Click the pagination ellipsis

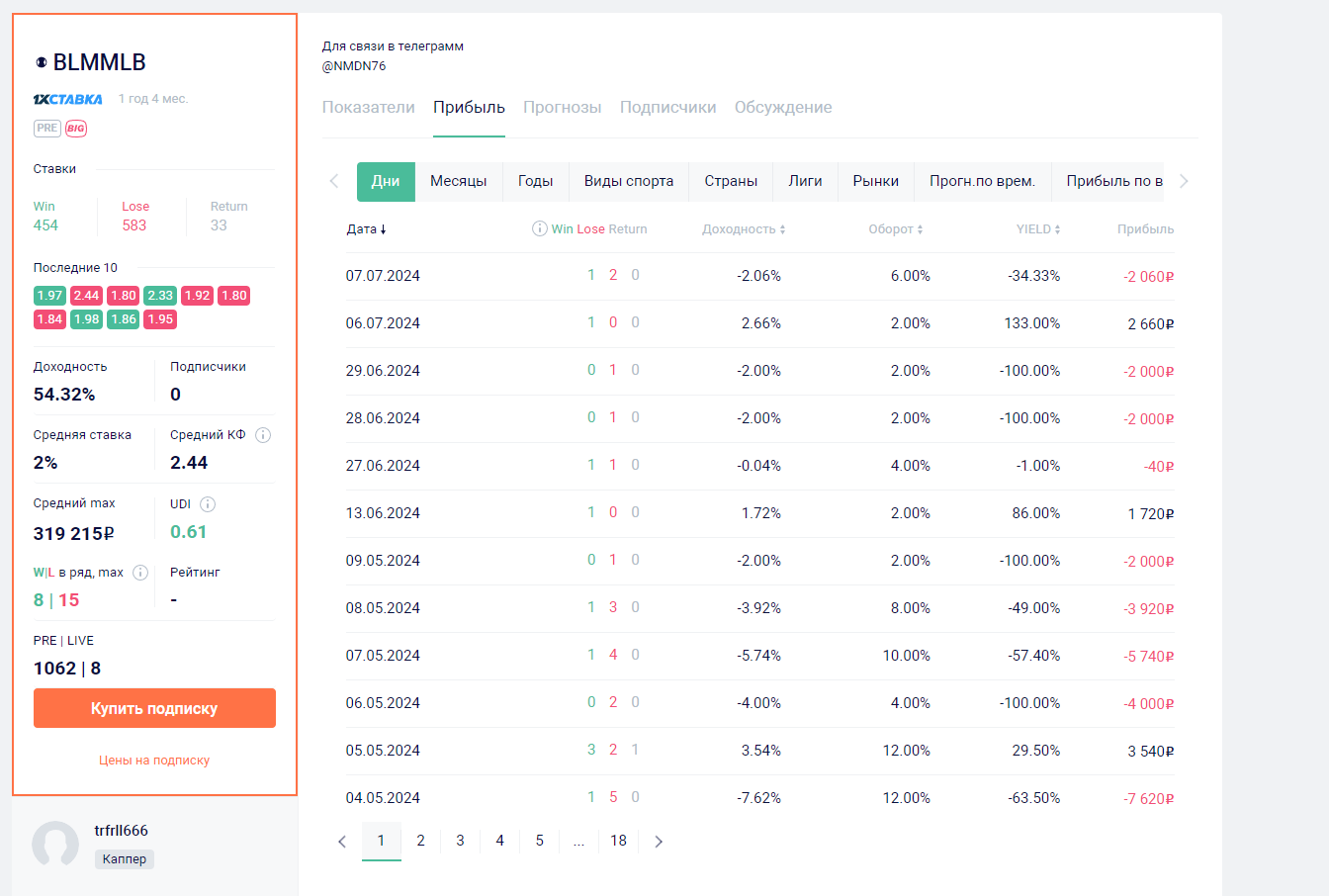click(x=578, y=841)
